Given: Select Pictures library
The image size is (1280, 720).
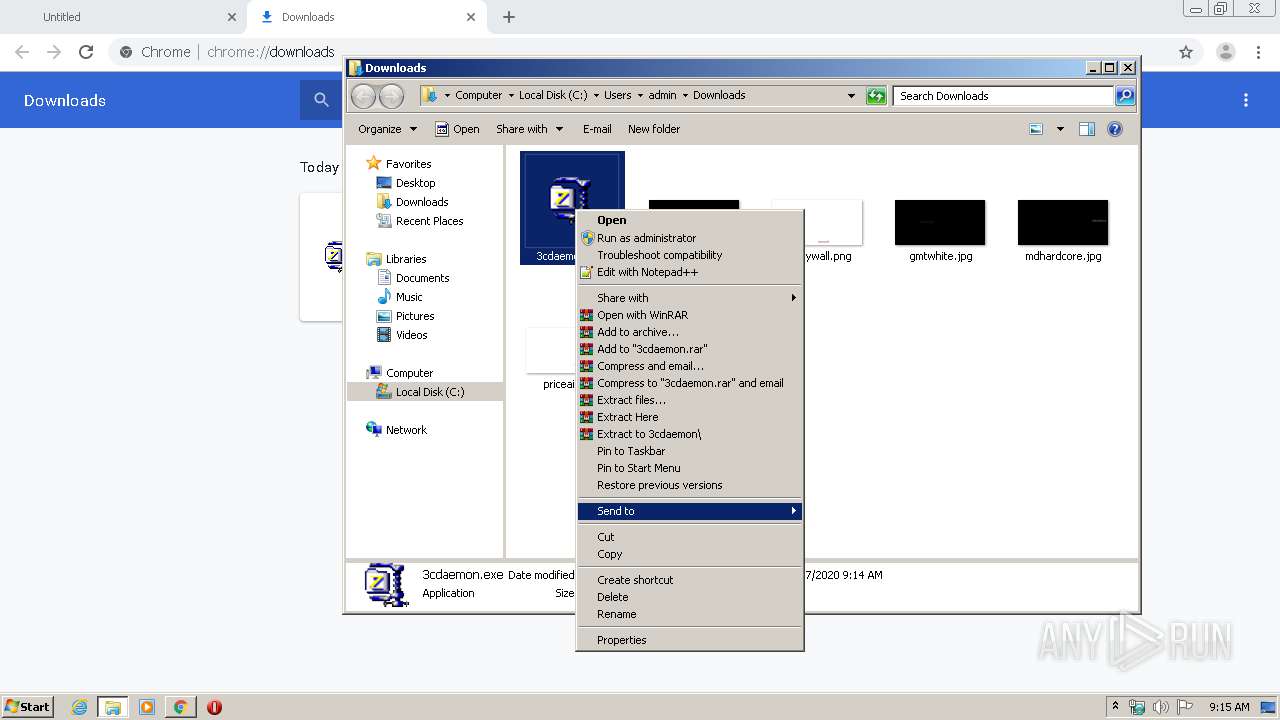Looking at the screenshot, I should 405,316.
